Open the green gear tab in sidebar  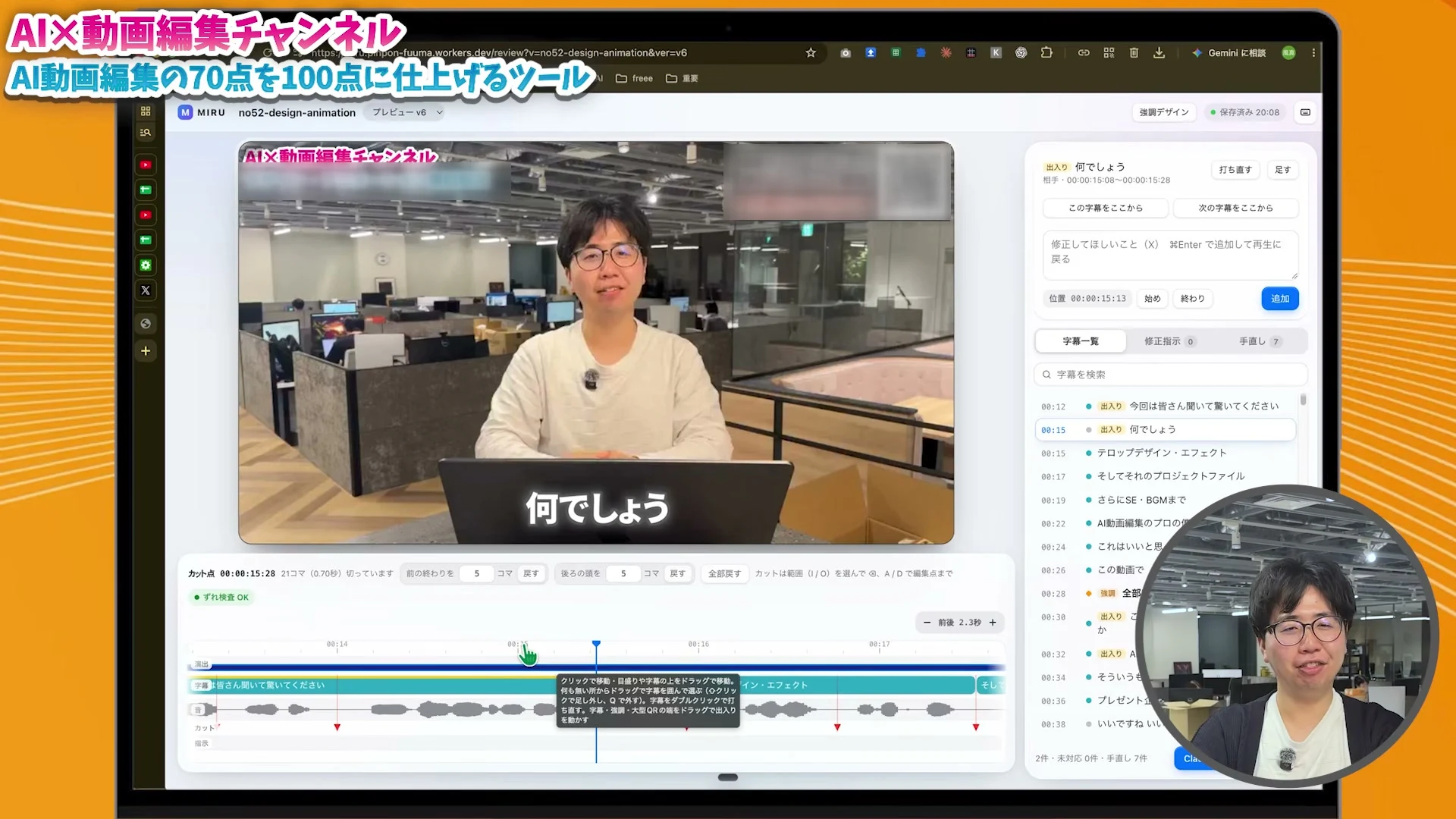tap(146, 265)
